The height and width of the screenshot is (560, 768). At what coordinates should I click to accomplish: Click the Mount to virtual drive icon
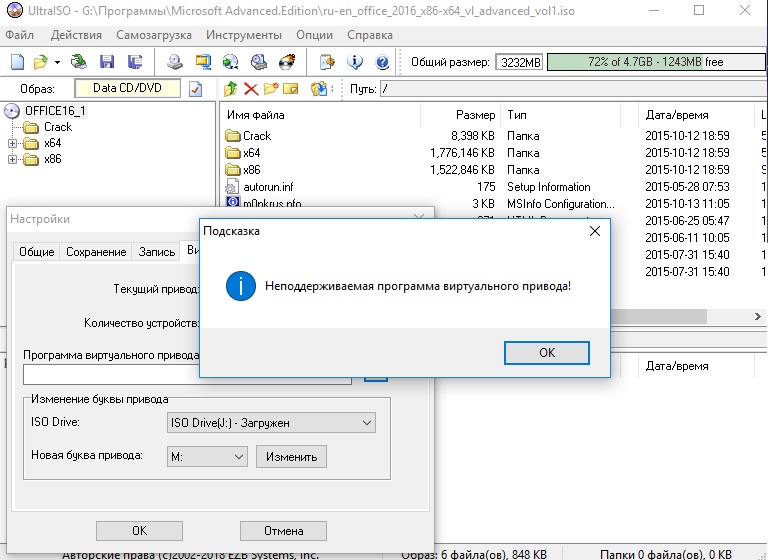coord(259,62)
